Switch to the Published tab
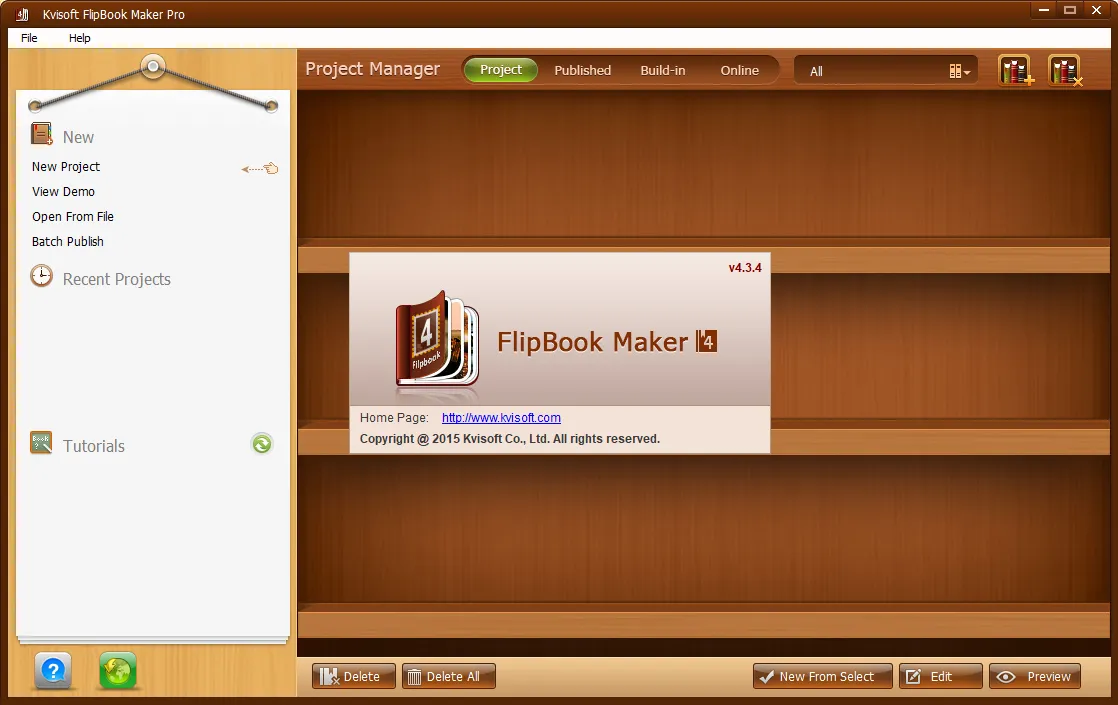The image size is (1118, 705). click(x=583, y=71)
